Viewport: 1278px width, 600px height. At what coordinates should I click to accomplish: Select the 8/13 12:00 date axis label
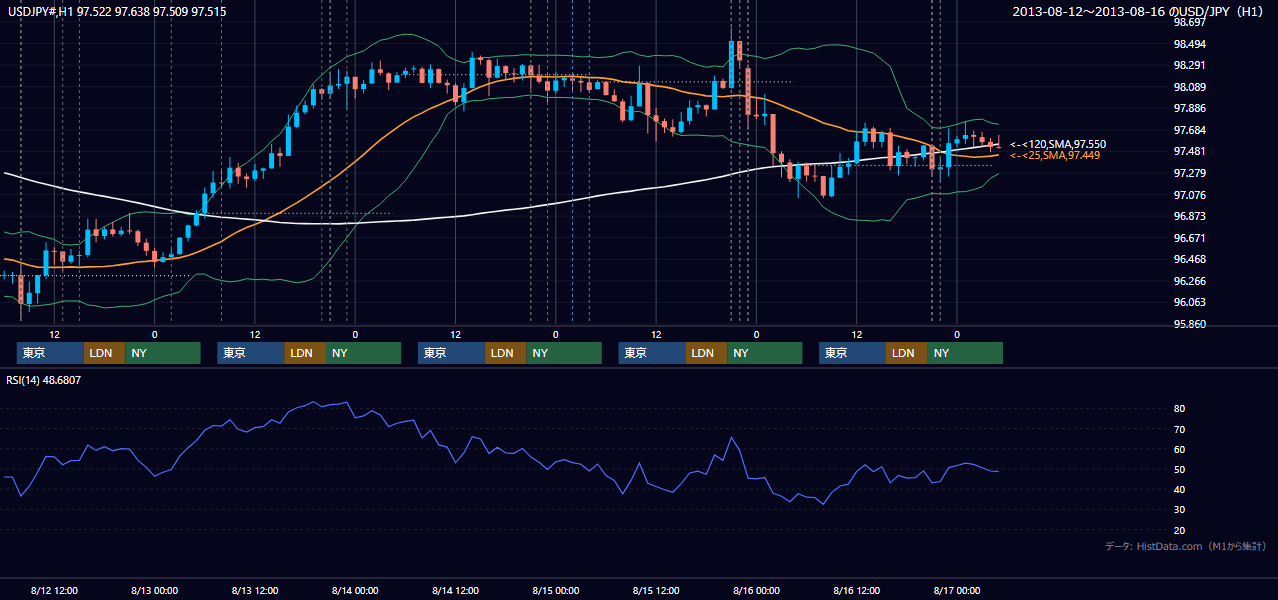[x=255, y=590]
